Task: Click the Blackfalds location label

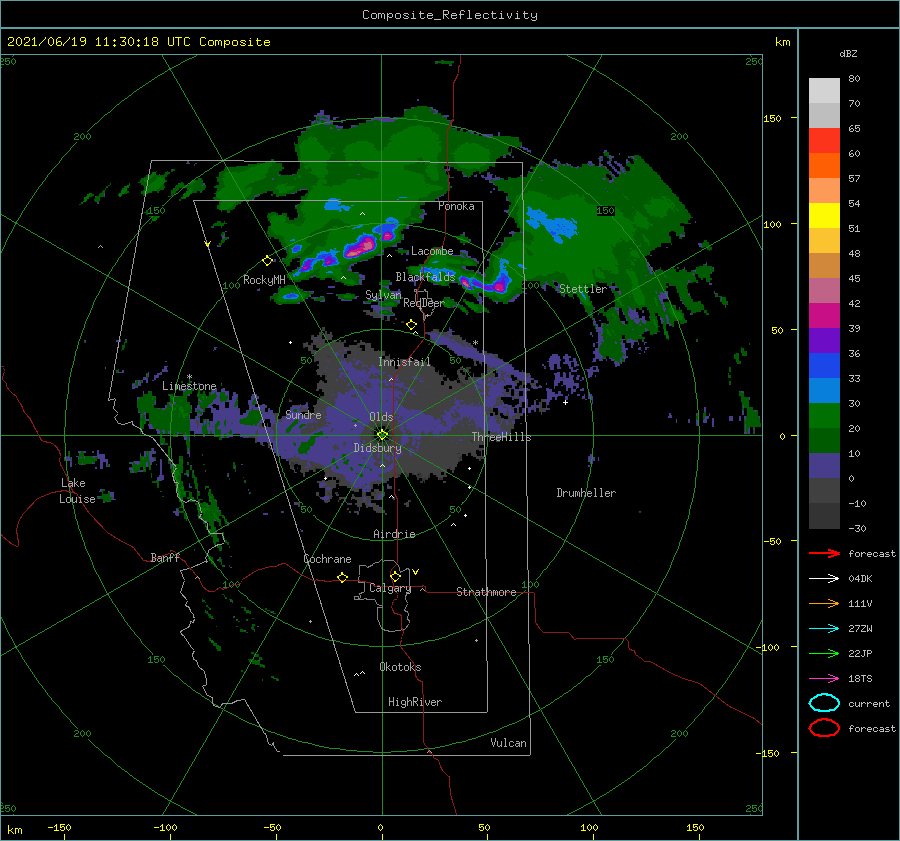Action: 425,277
